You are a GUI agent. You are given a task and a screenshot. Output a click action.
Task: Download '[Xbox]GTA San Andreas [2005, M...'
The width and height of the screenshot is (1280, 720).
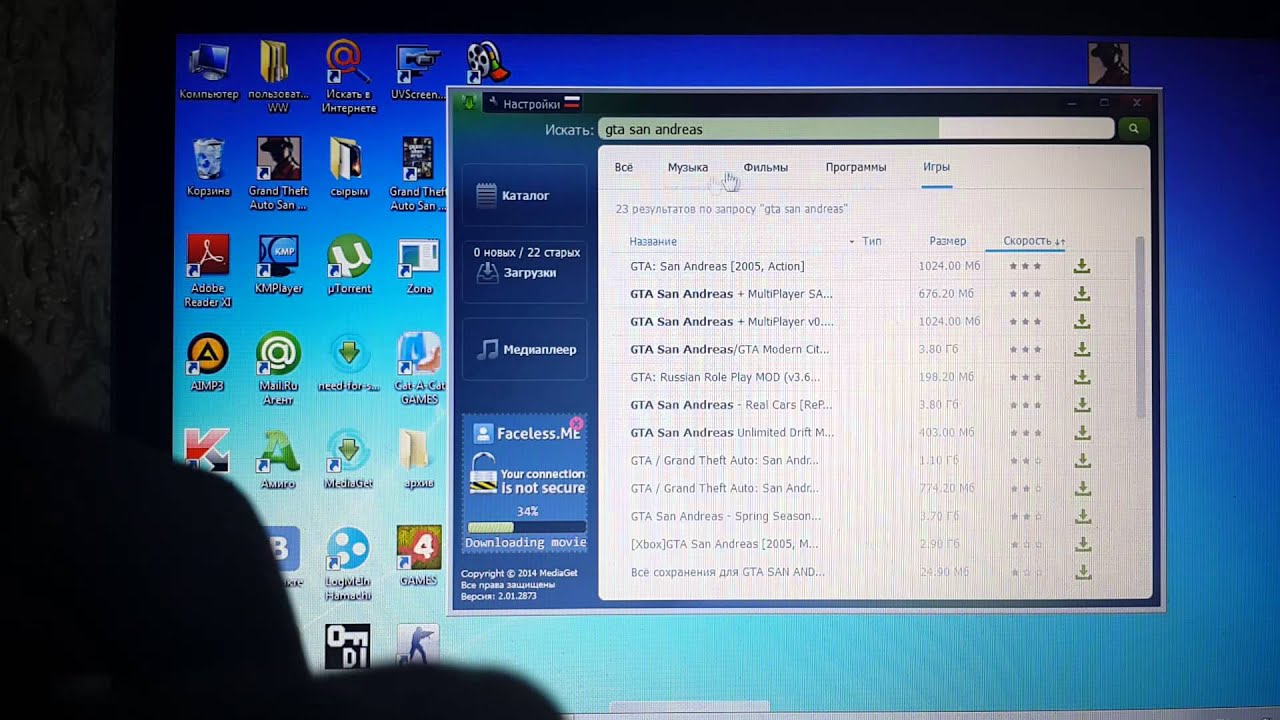1082,544
